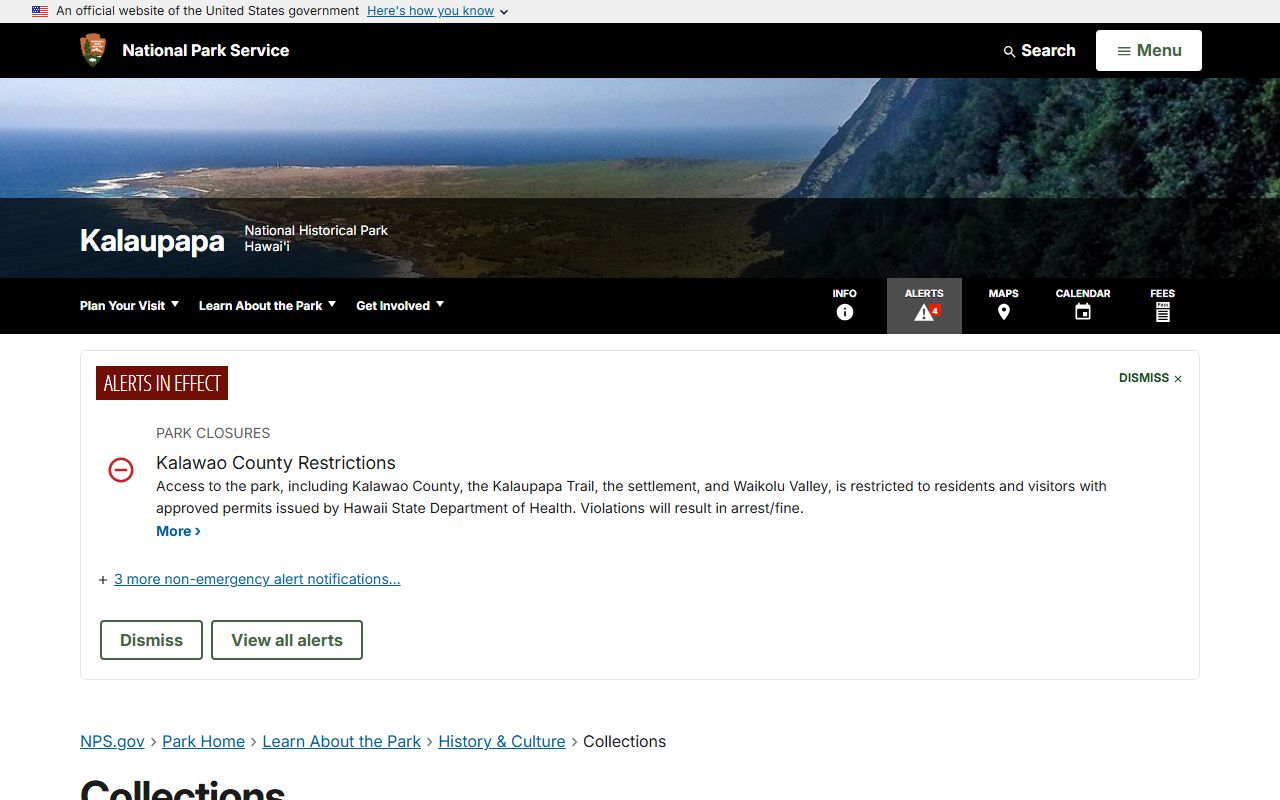
Task: Click the NPS arrowhead logo
Action: pyautogui.click(x=93, y=50)
